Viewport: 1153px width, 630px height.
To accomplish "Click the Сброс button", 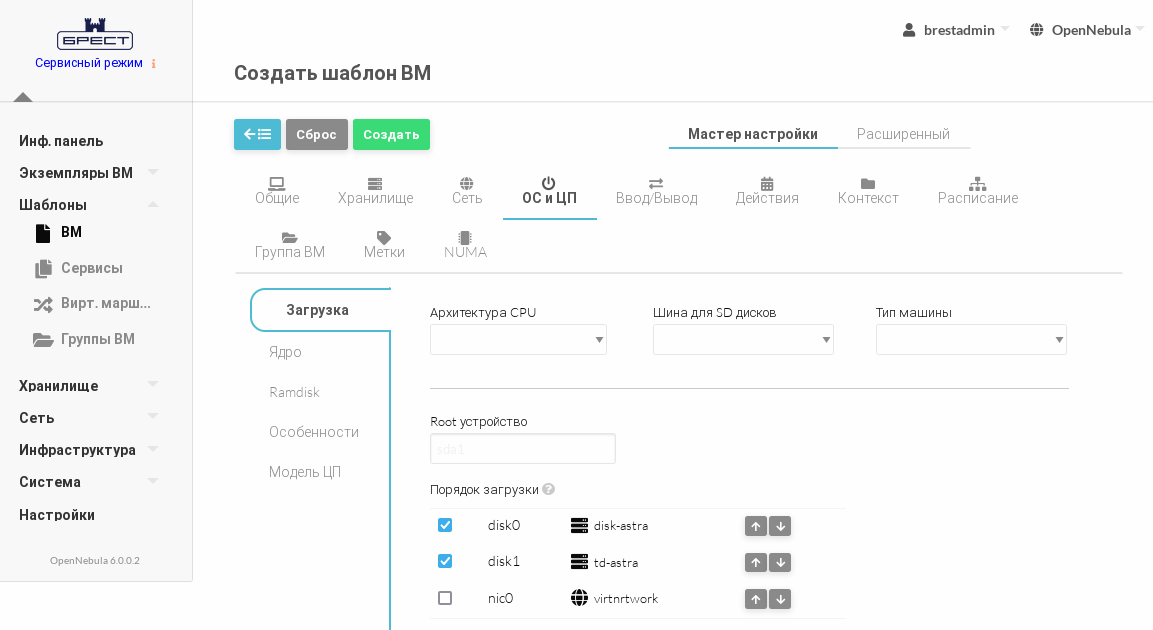I will (x=316, y=134).
